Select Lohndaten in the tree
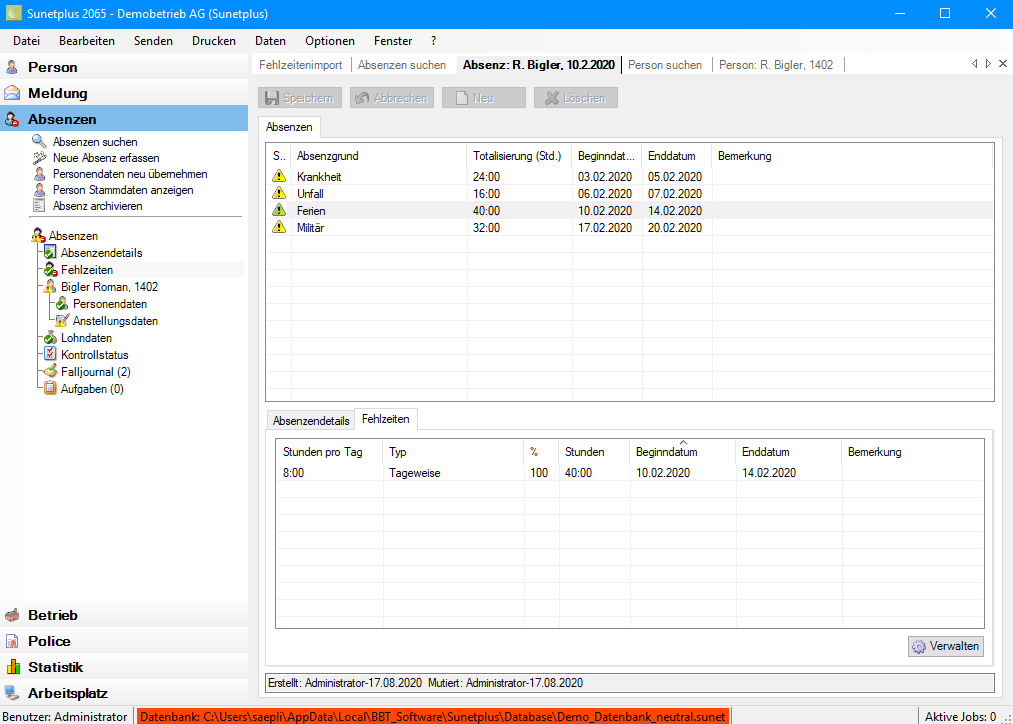The height and width of the screenshot is (724, 1013). [86, 338]
